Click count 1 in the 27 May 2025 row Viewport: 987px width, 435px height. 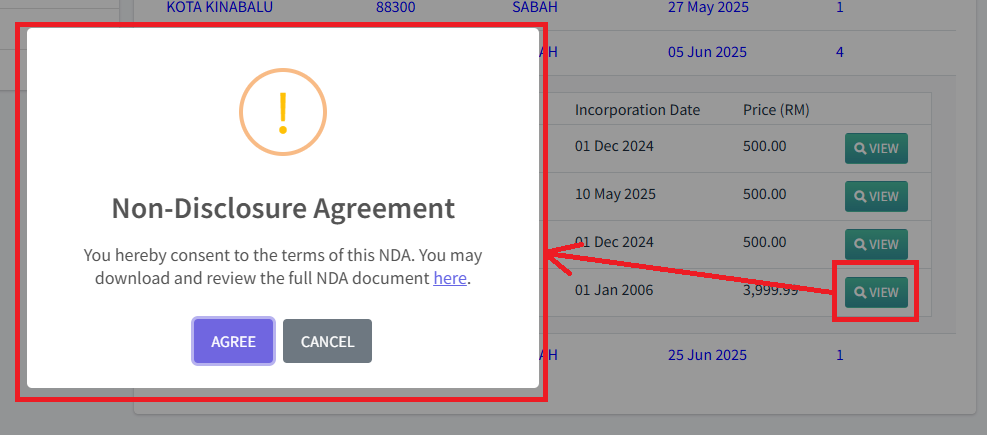(x=840, y=7)
